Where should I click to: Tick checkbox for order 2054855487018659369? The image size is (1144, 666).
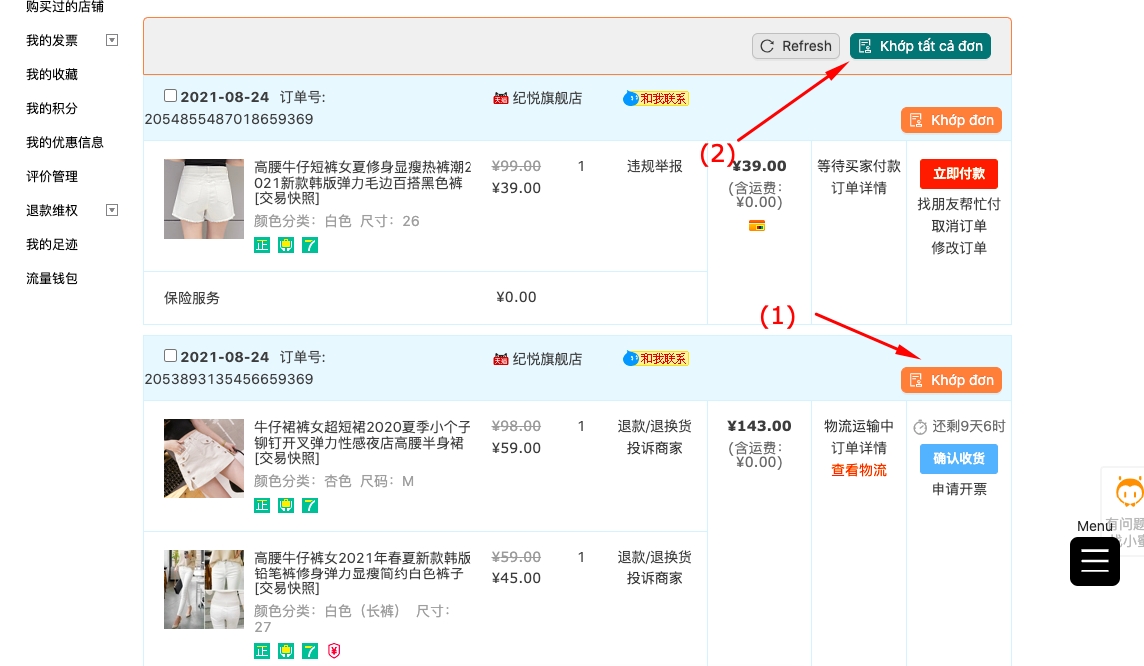(x=170, y=96)
